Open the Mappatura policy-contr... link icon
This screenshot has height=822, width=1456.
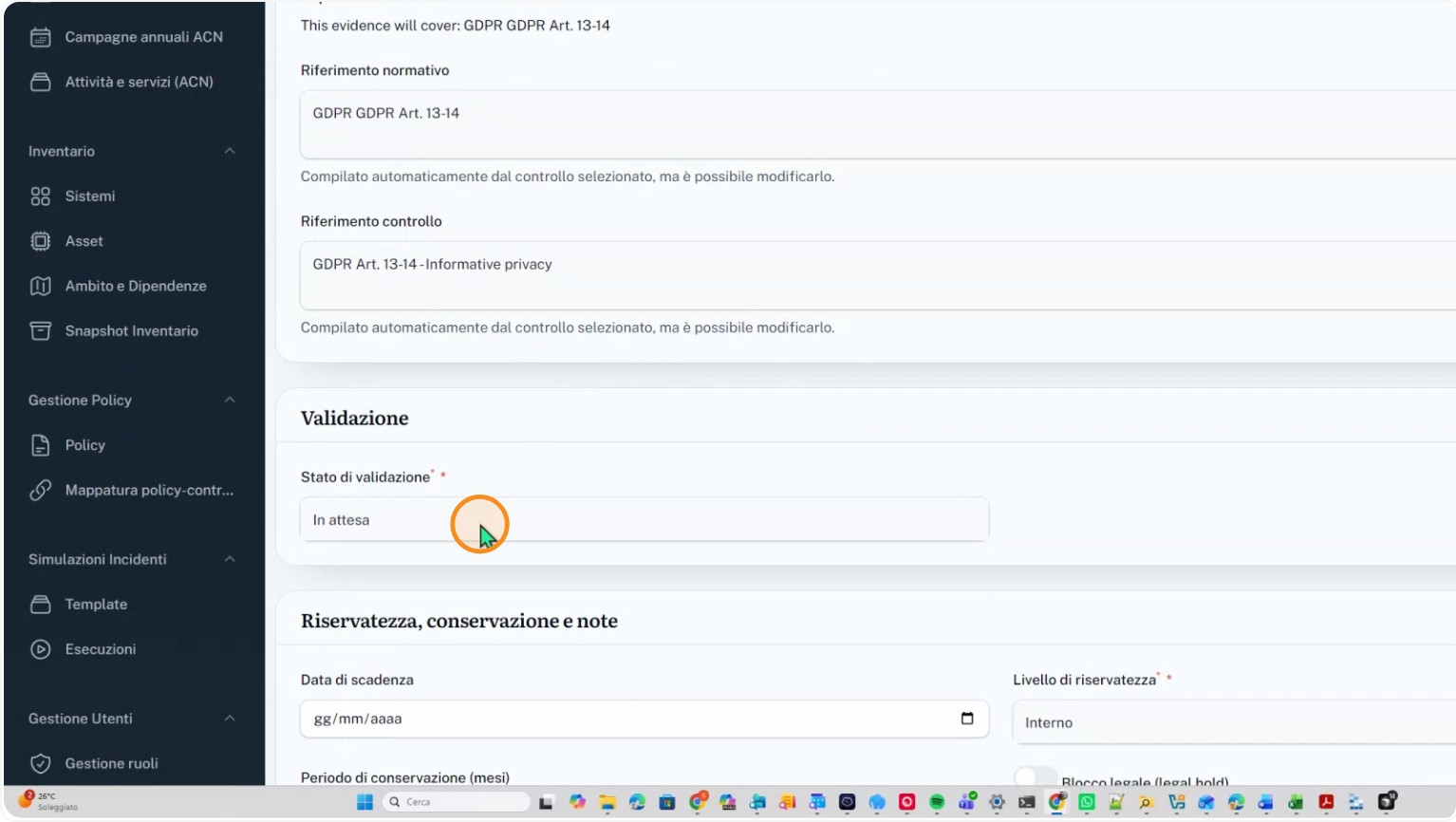pos(40,490)
